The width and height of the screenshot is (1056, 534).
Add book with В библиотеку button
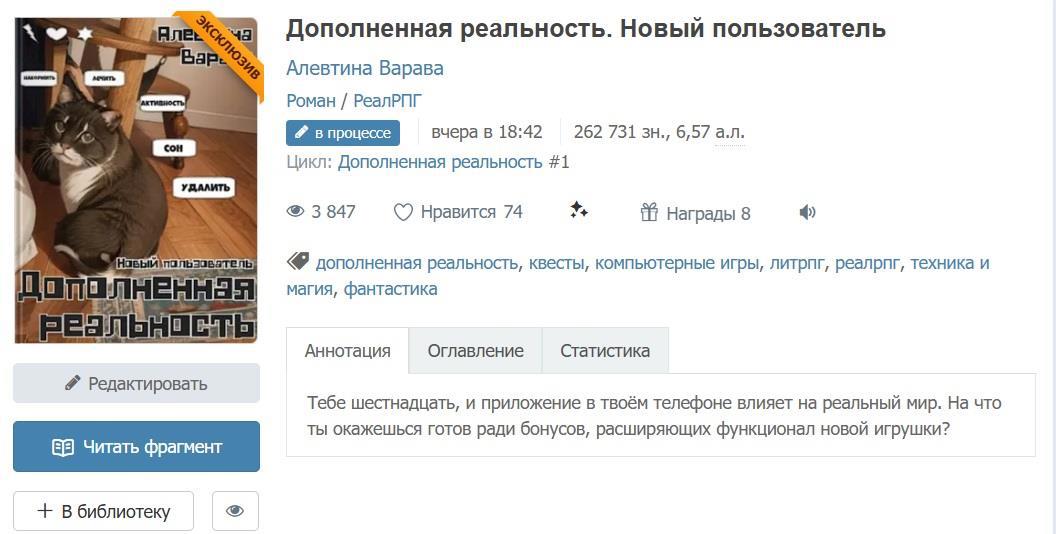coord(103,511)
